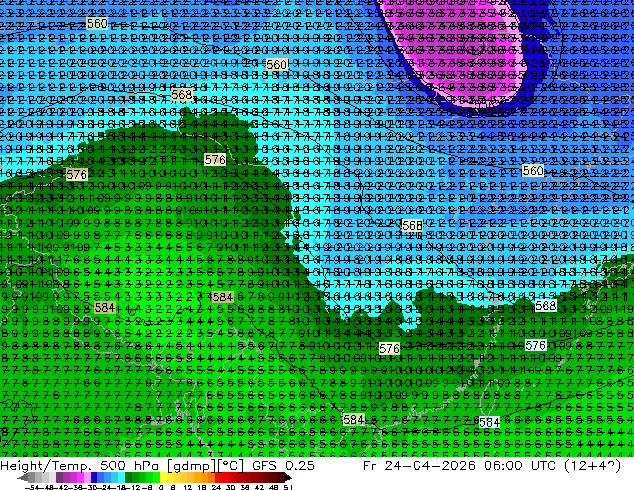Click the 584 label in the bright green center
The width and height of the screenshot is (634, 490).
(223, 297)
